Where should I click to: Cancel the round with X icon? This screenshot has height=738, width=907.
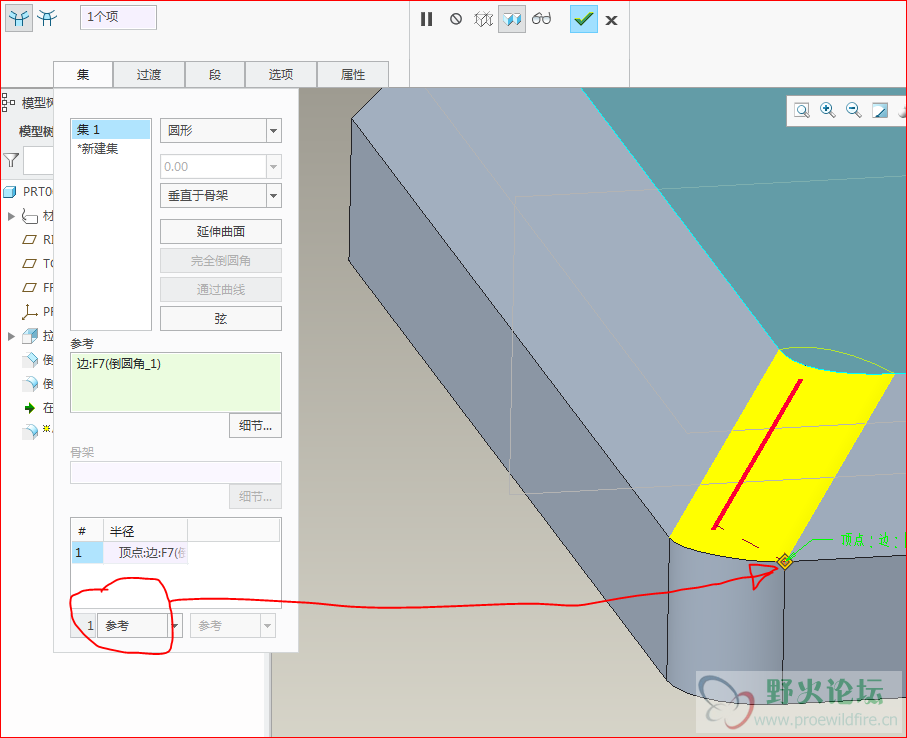pyautogui.click(x=611, y=21)
